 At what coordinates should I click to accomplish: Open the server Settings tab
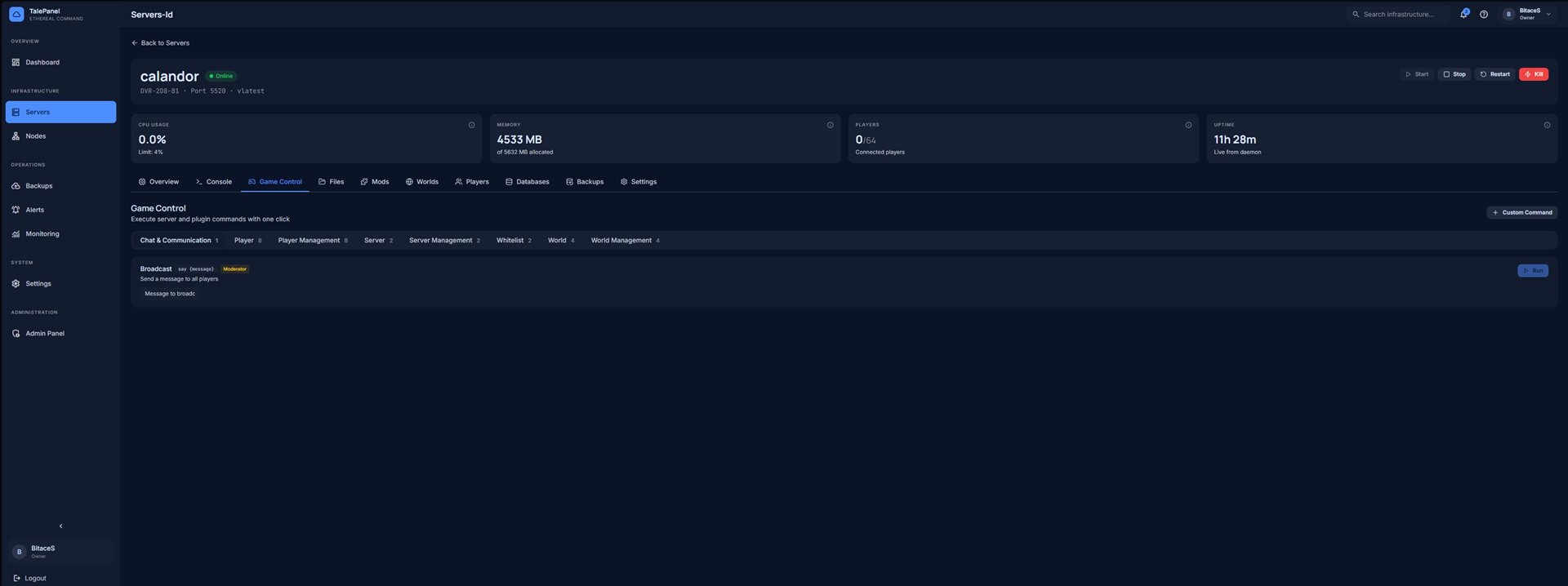639,182
